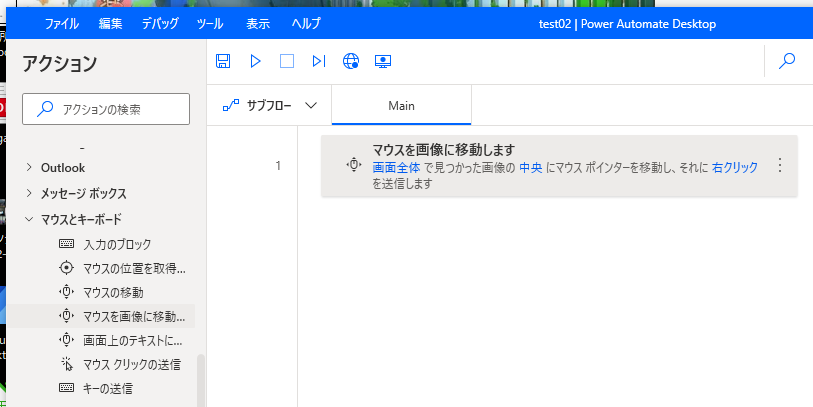
Task: Click the mouse icon beside マウスを画像に移動 in list
Action: coord(66,315)
